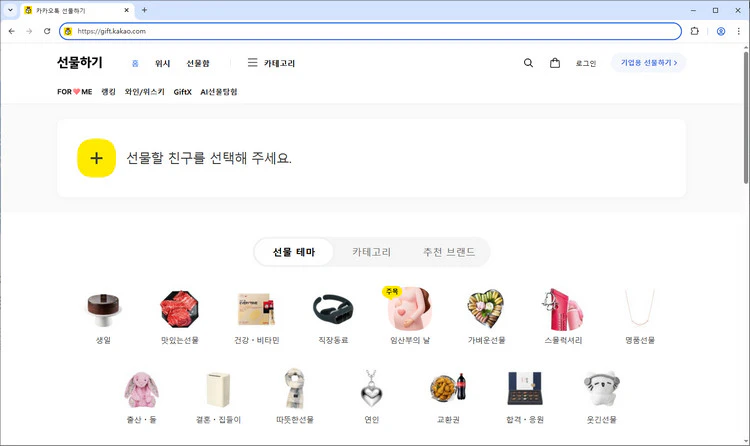Open the shopping bag icon
750x446 pixels.
555,63
